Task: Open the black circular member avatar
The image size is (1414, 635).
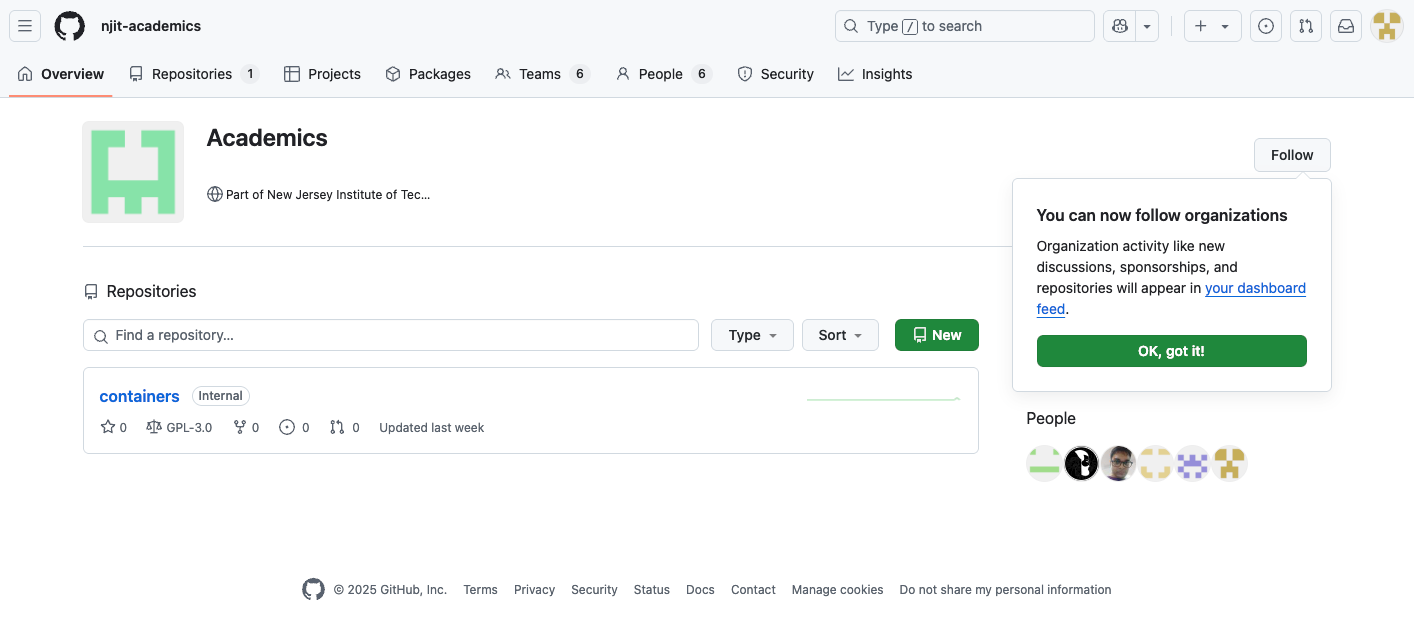Action: tap(1081, 463)
